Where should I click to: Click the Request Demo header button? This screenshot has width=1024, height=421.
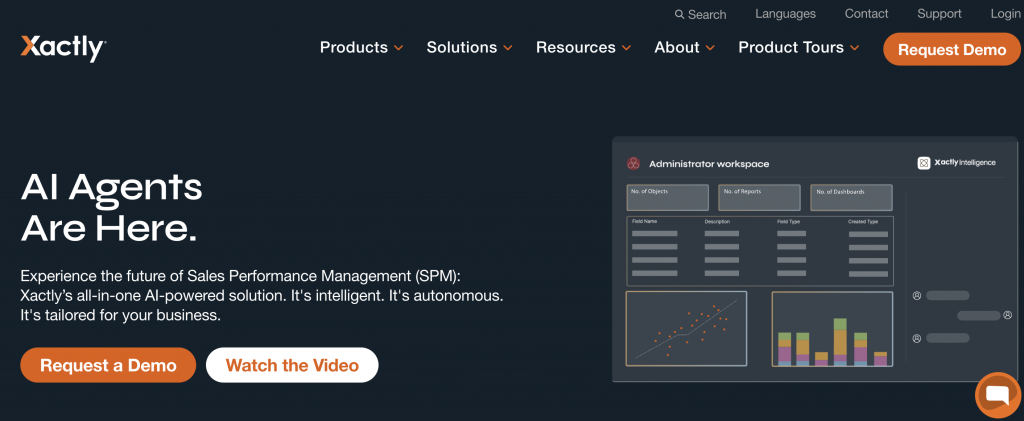(x=952, y=50)
